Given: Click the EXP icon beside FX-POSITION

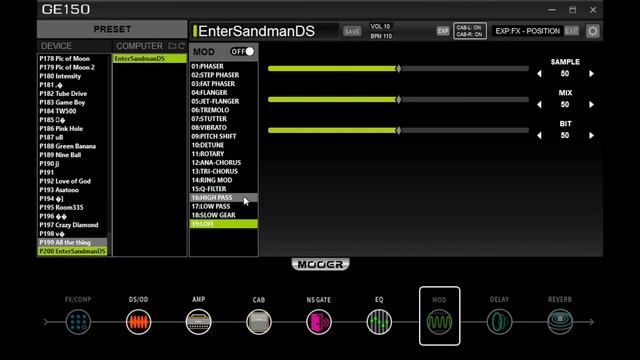Looking at the screenshot, I should coord(571,31).
